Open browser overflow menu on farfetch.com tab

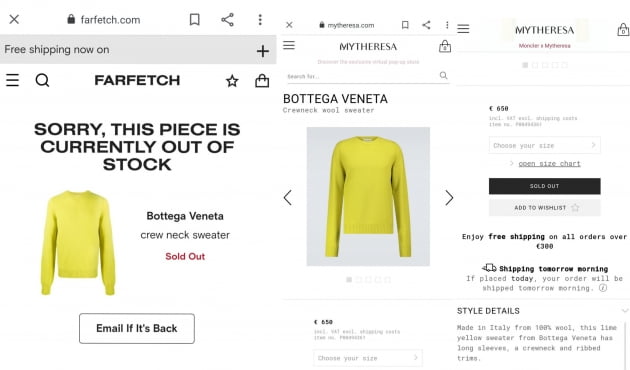click(260, 19)
